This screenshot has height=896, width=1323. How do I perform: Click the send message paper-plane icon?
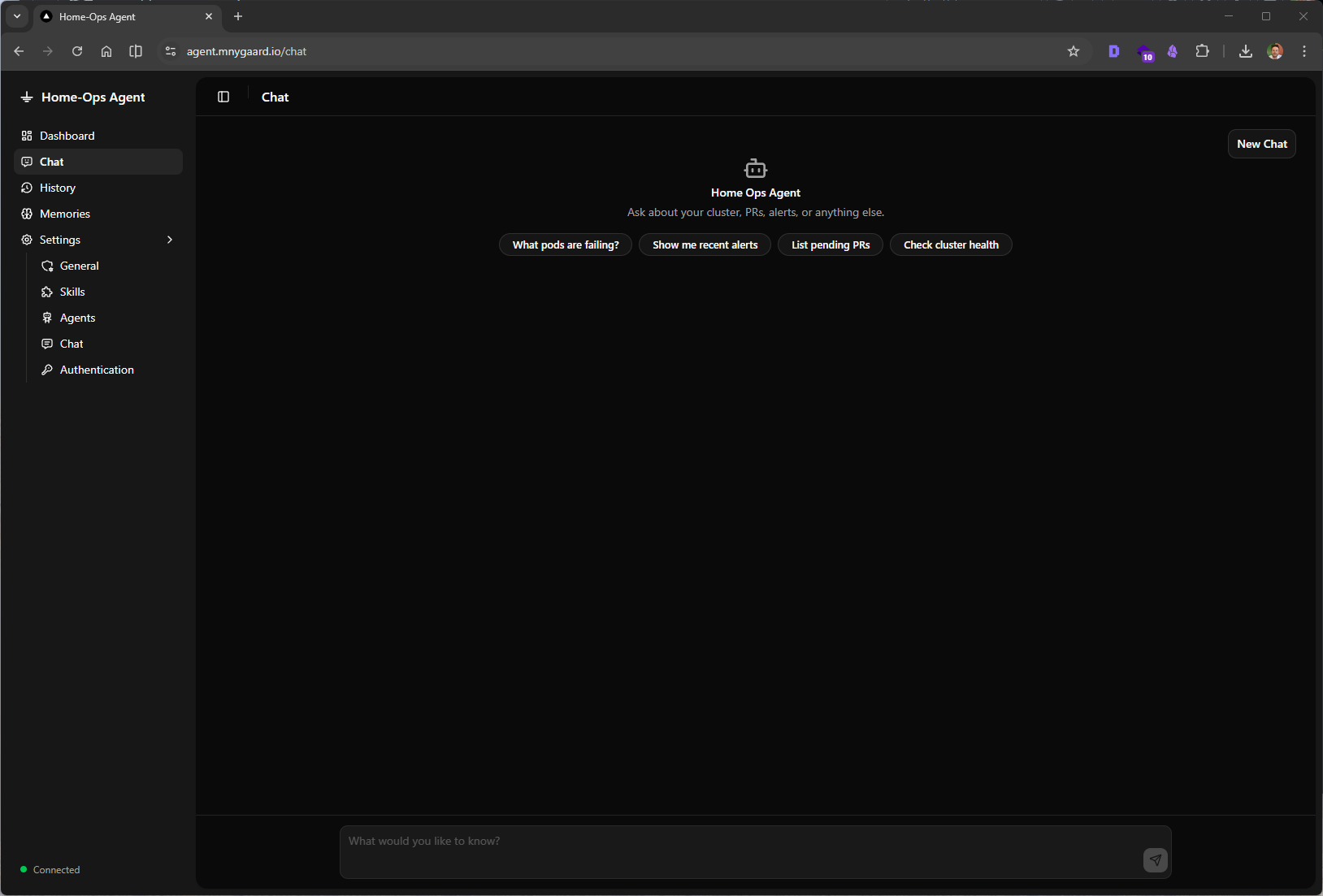click(x=1155, y=859)
